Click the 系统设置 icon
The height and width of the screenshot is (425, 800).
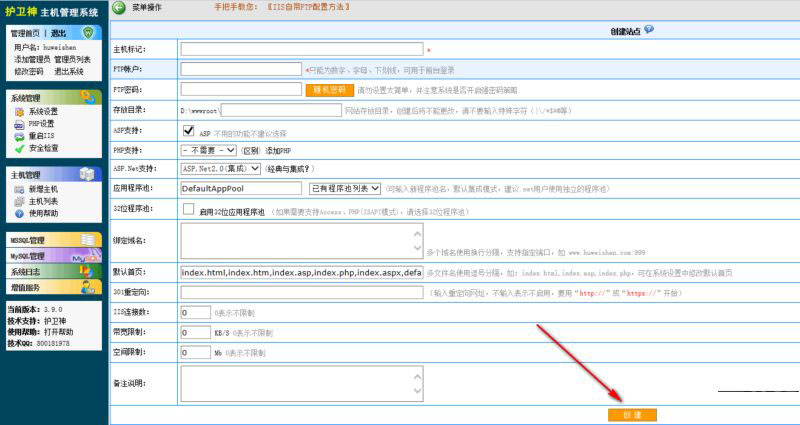19,112
